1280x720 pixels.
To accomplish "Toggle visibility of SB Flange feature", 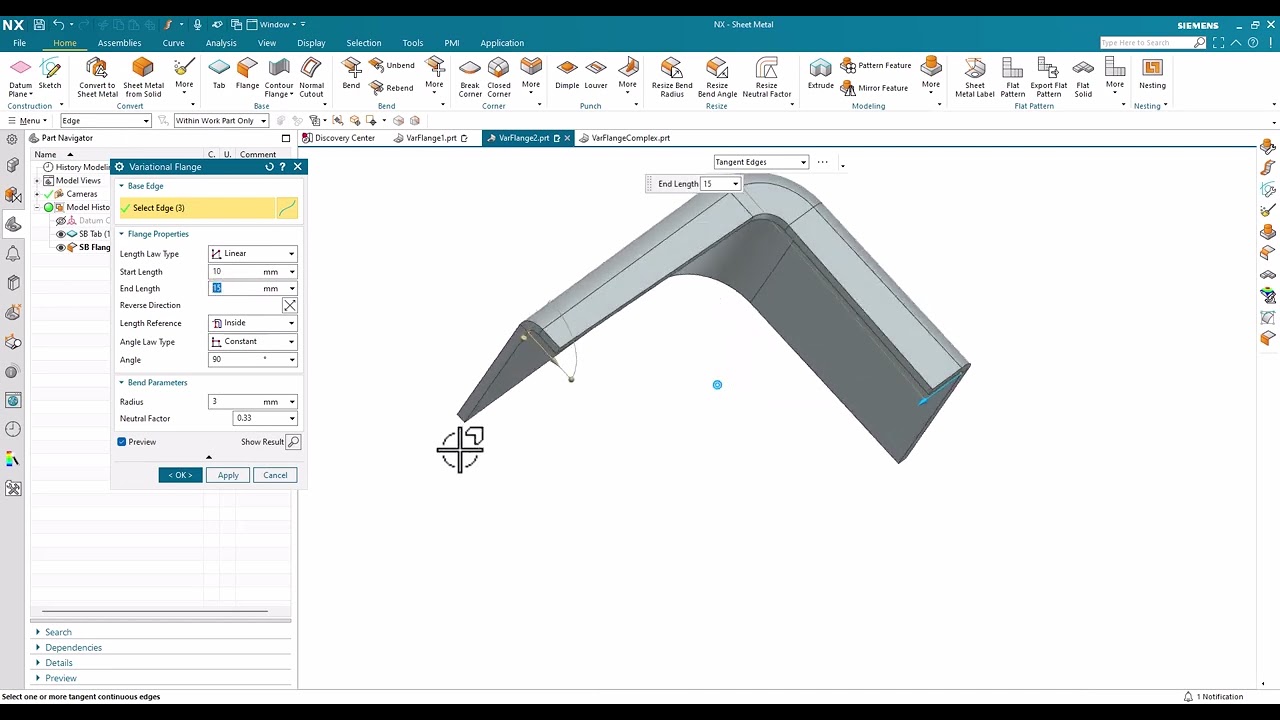I will 61,247.
